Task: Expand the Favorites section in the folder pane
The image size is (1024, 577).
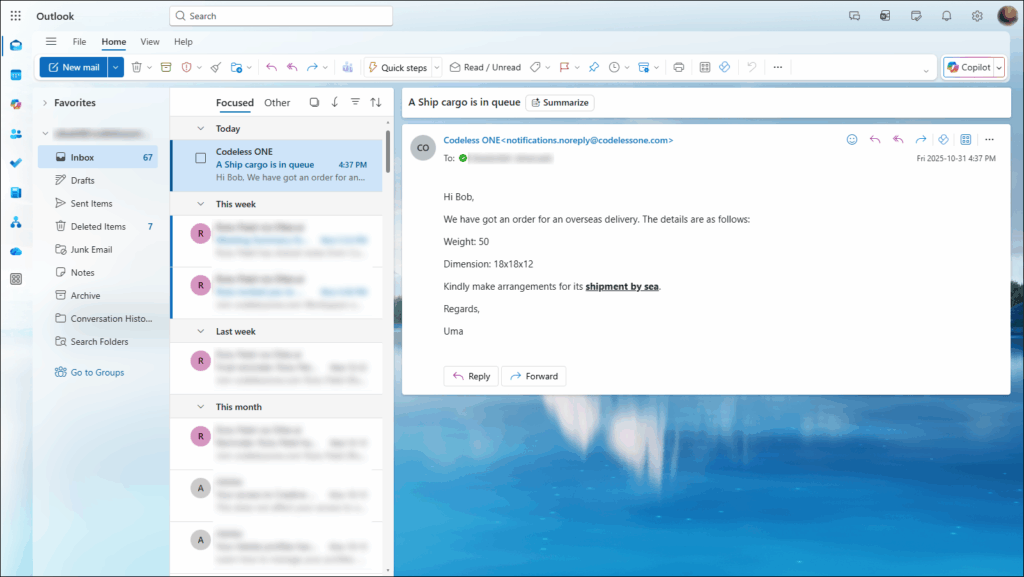Action: [x=47, y=102]
